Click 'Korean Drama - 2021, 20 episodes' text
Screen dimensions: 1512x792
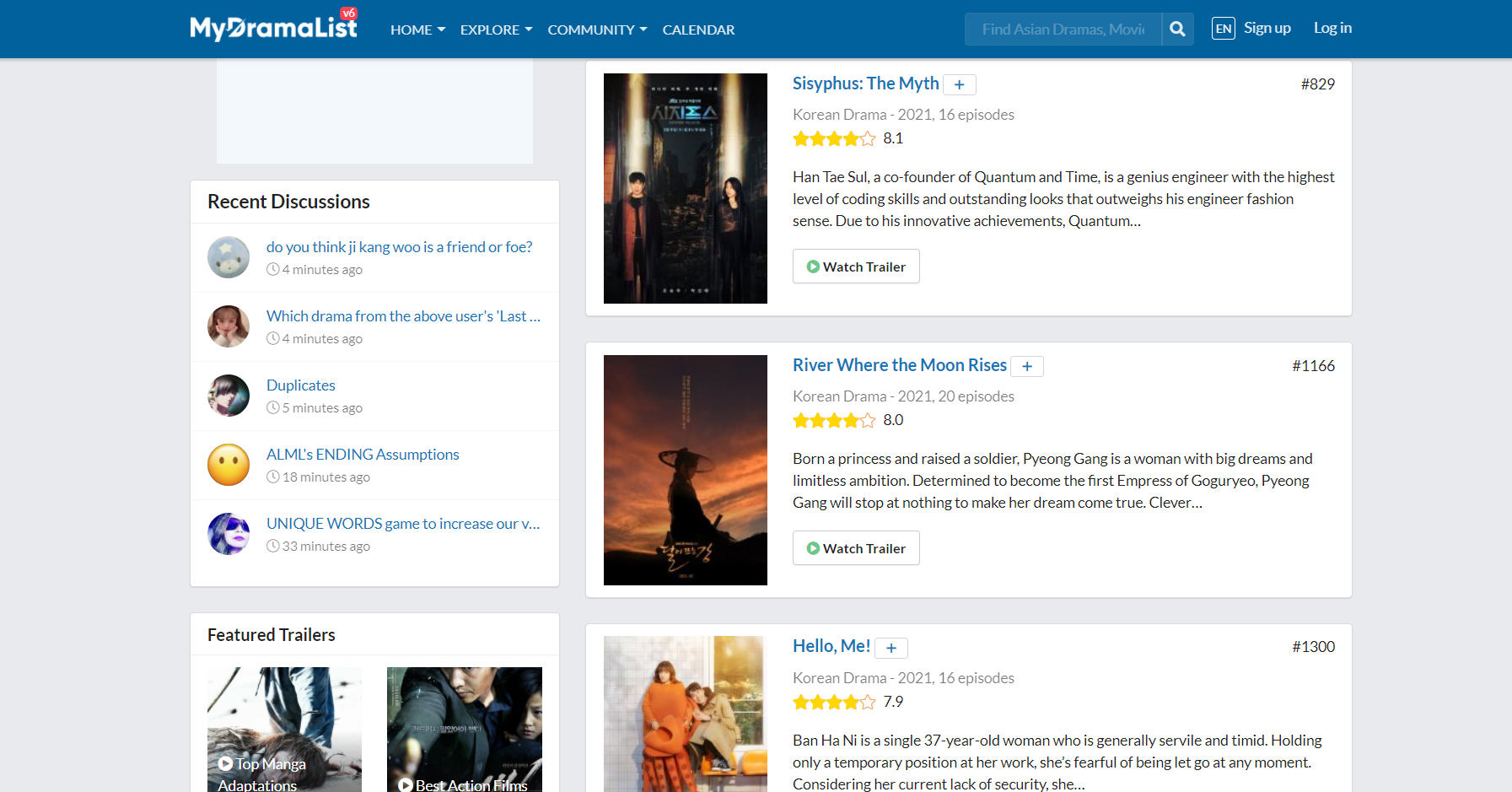(903, 396)
